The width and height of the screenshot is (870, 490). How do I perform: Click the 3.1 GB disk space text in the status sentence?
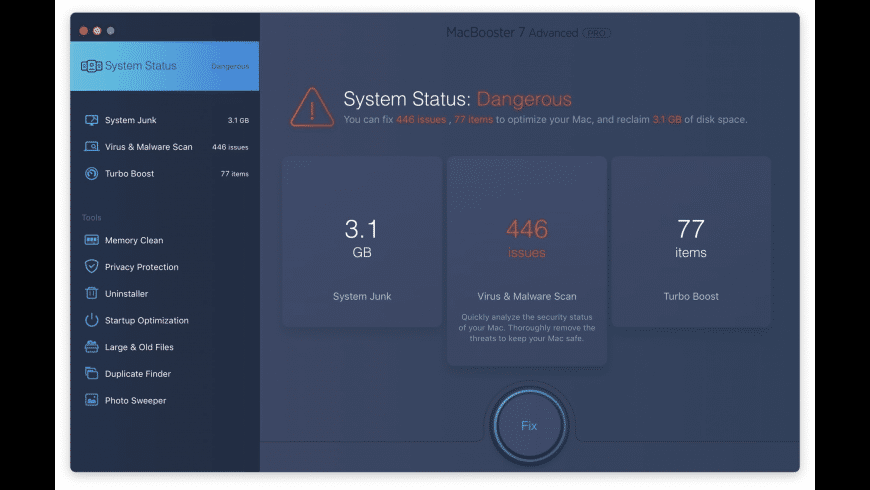666,119
